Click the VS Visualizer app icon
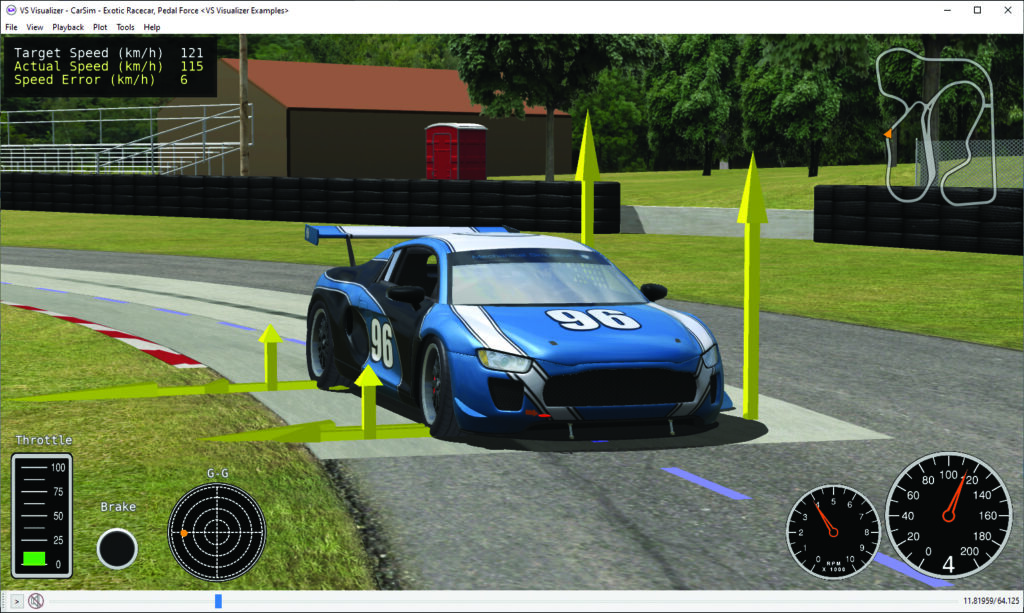1024x613 pixels. [10, 9]
